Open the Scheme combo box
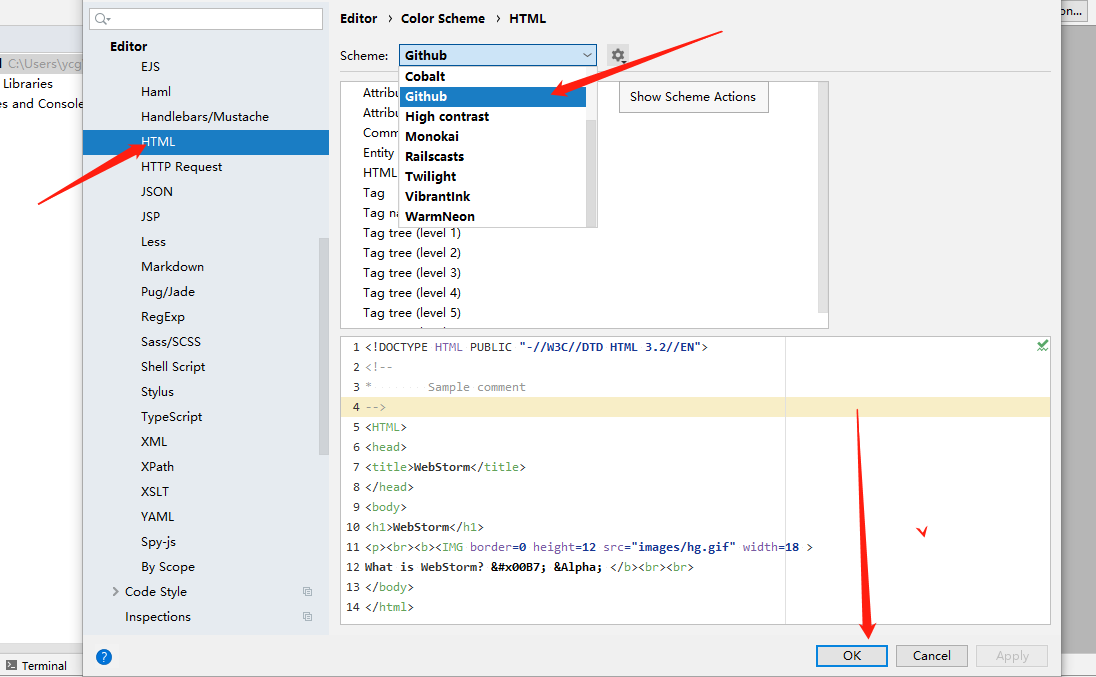This screenshot has height=677, width=1096. (498, 55)
